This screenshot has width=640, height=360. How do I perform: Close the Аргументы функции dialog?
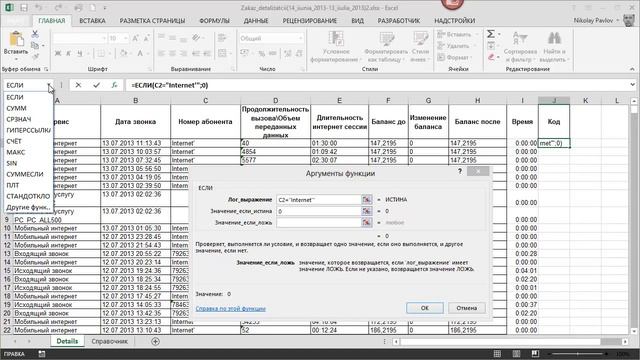[478, 171]
